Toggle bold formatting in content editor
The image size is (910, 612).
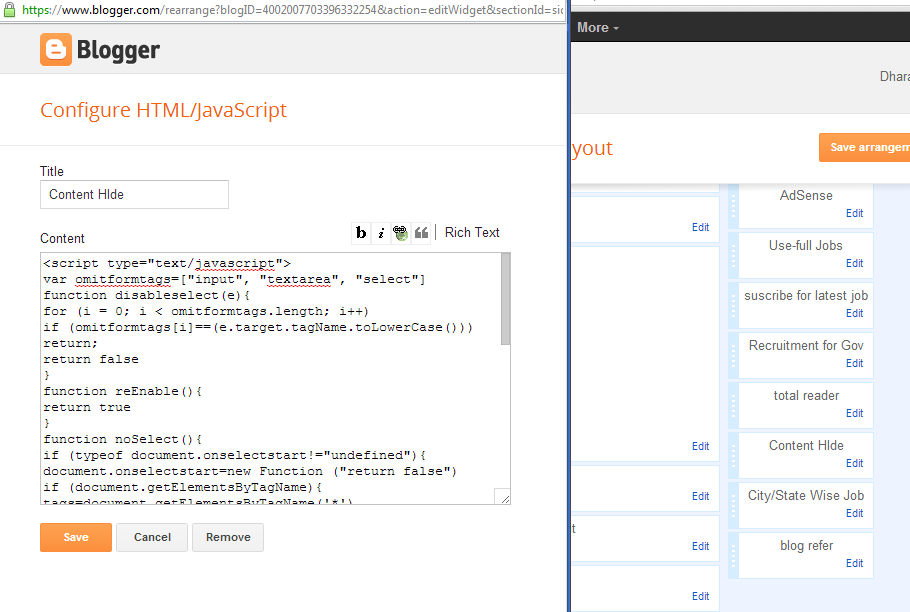click(361, 233)
